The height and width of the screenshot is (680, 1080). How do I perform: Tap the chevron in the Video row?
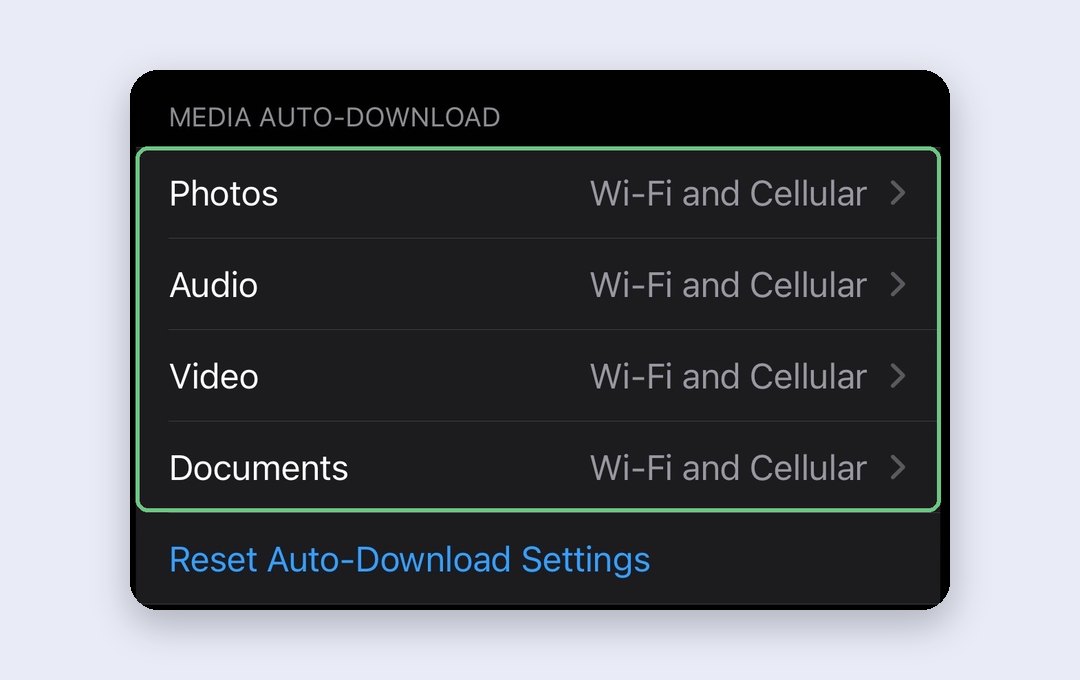click(x=897, y=376)
